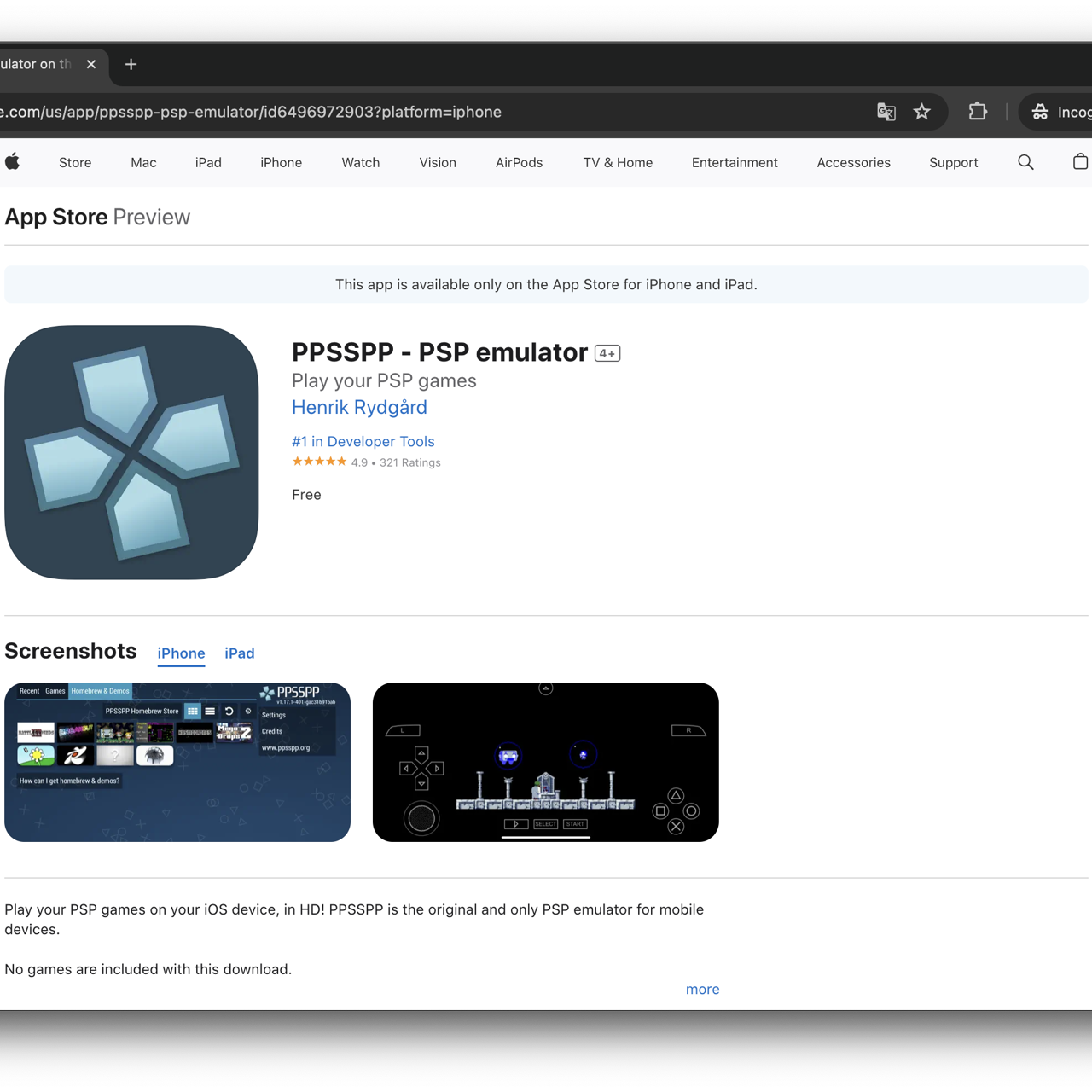Open the iPhone navigation item
The image size is (1092, 1092).
point(281,162)
